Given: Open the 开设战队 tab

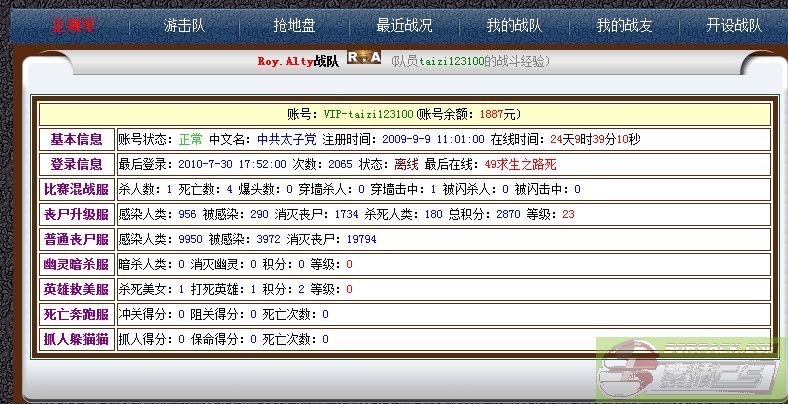Looking at the screenshot, I should pyautogui.click(x=733, y=26).
